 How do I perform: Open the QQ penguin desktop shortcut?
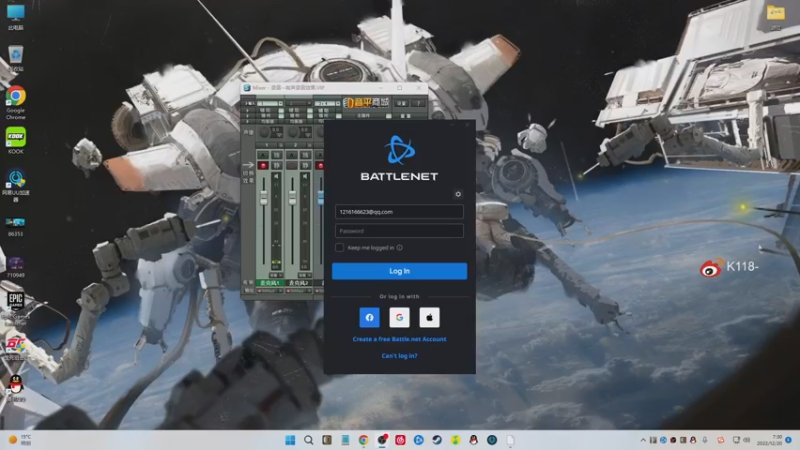click(x=16, y=388)
